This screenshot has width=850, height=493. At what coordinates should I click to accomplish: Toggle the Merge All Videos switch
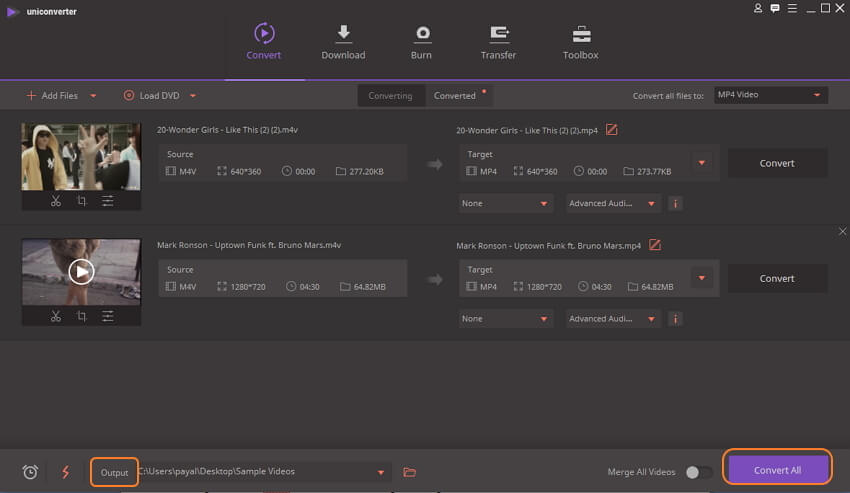(698, 472)
